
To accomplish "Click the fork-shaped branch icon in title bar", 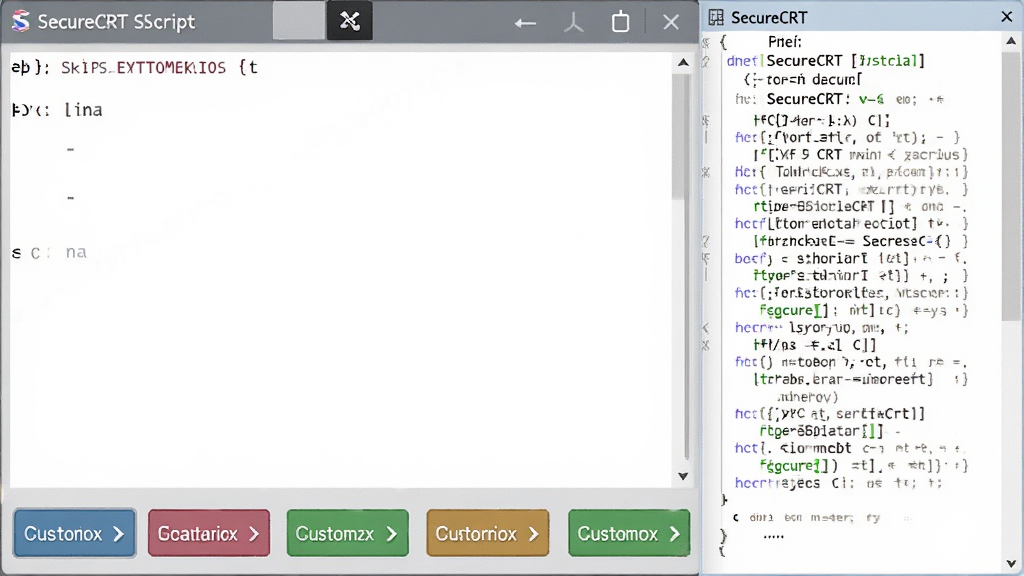I will 573,23.
